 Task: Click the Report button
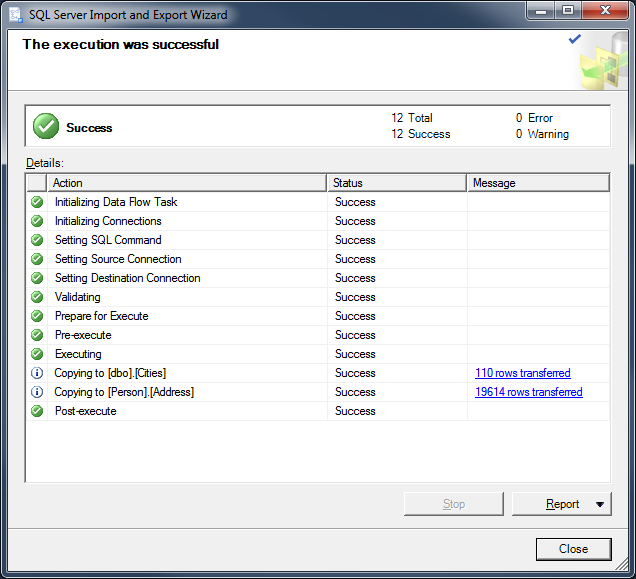pyautogui.click(x=562, y=504)
